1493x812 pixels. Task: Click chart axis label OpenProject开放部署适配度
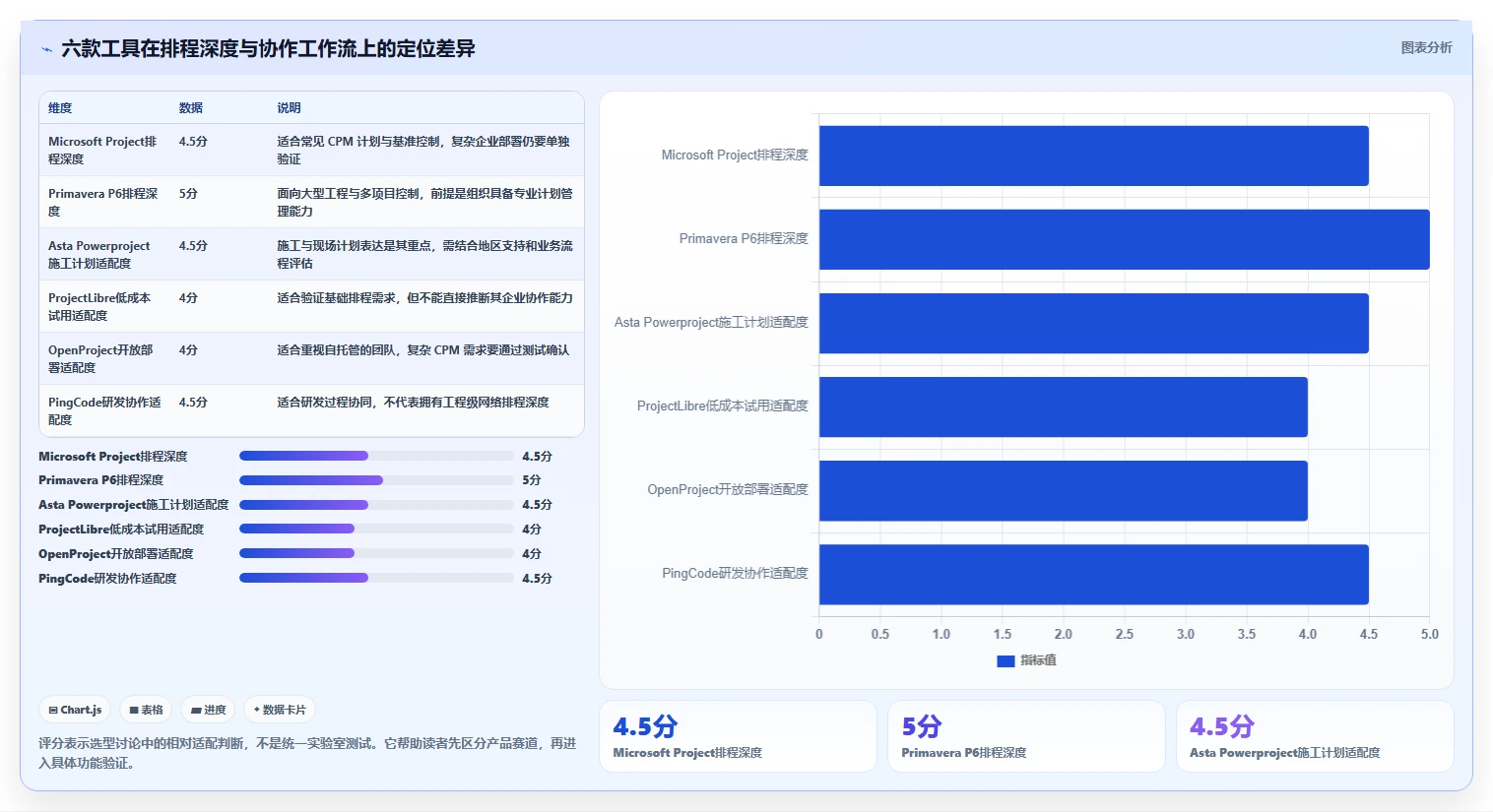pyautogui.click(x=728, y=490)
